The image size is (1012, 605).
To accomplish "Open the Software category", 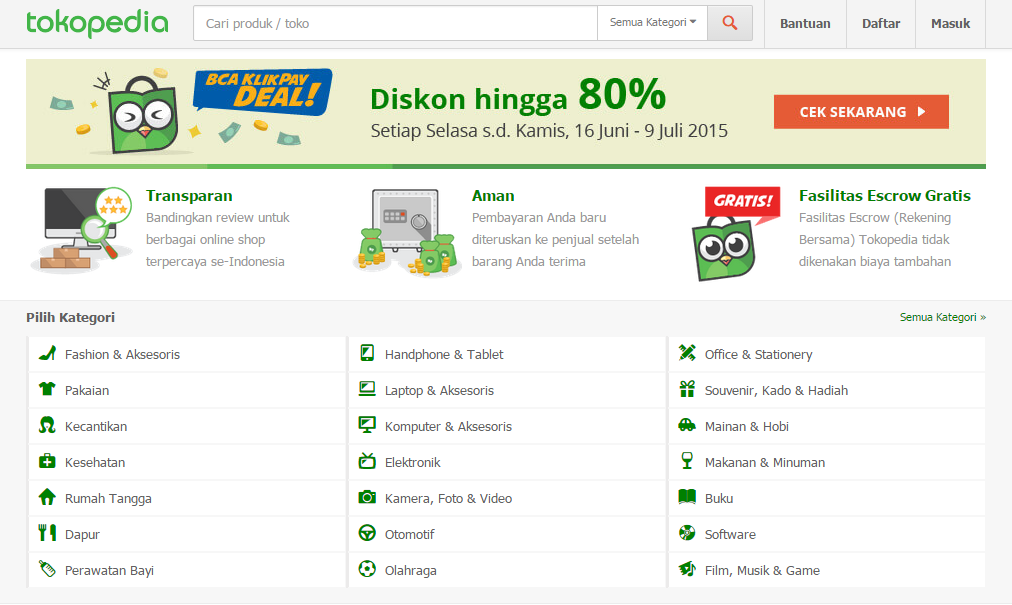I will pos(827,534).
